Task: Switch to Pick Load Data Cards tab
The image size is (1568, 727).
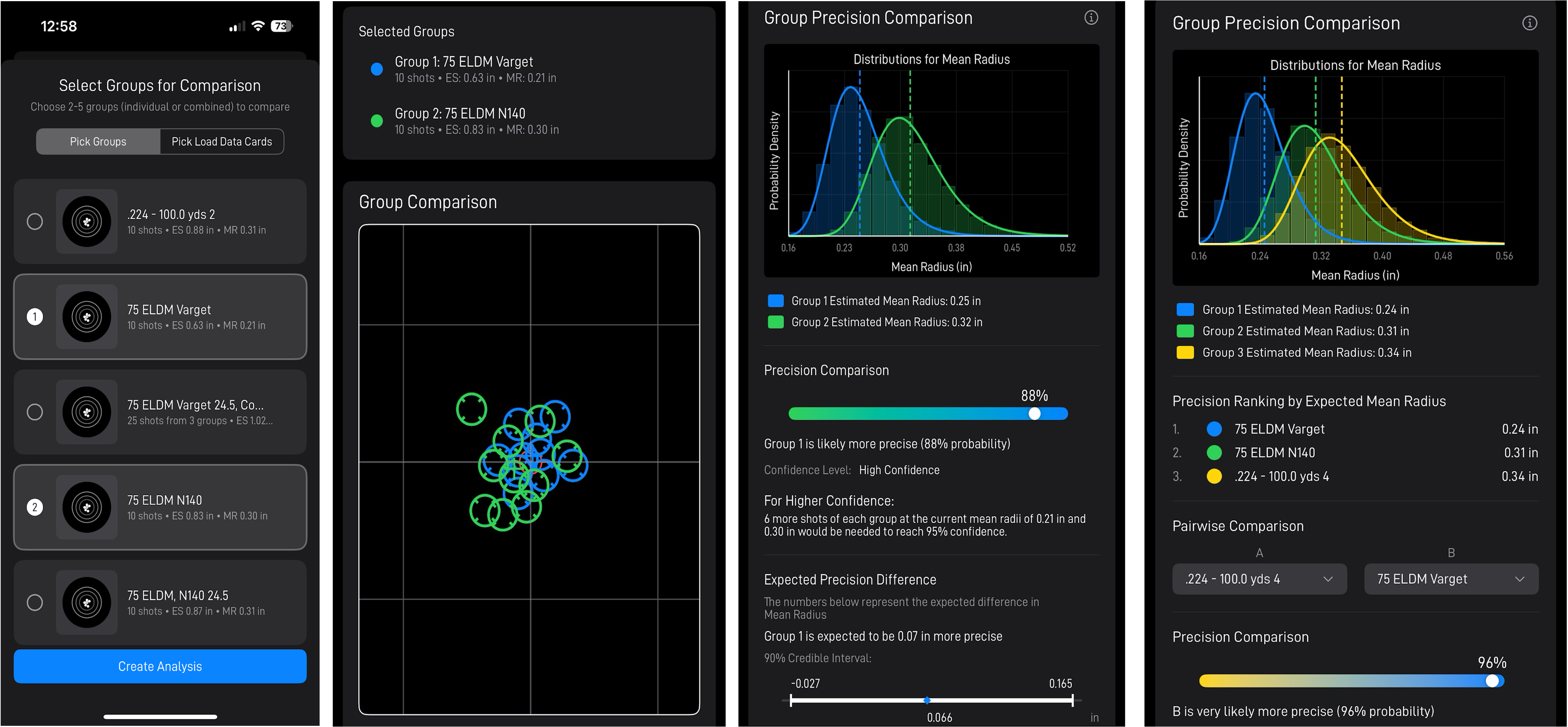Action: [x=221, y=142]
